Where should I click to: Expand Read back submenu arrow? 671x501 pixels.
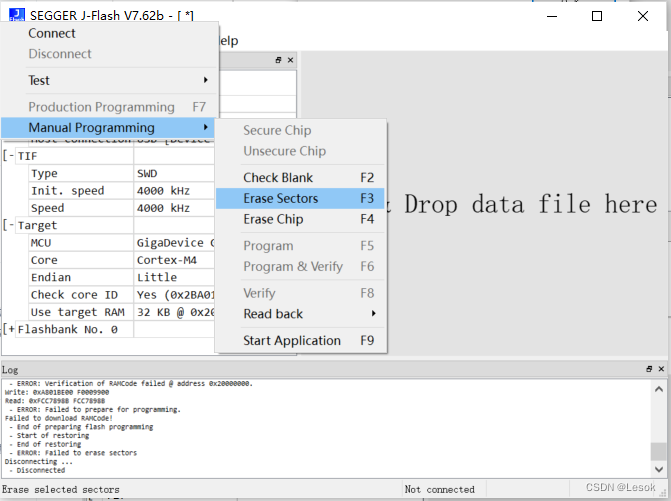point(374,314)
